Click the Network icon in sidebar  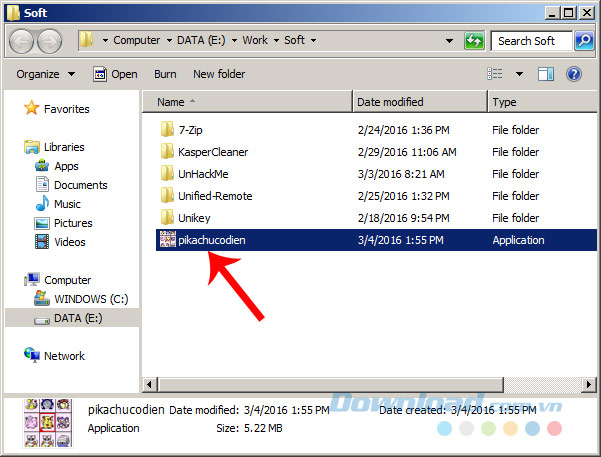coord(32,355)
